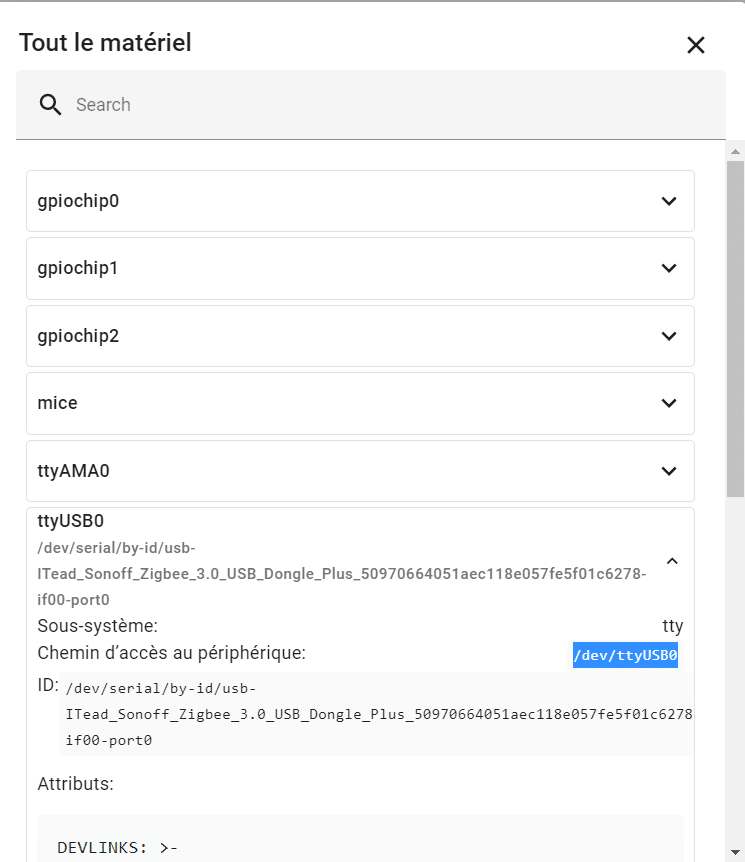The height and width of the screenshot is (862, 745).
Task: Open the gpiochip0 hardware row
Action: tap(360, 201)
